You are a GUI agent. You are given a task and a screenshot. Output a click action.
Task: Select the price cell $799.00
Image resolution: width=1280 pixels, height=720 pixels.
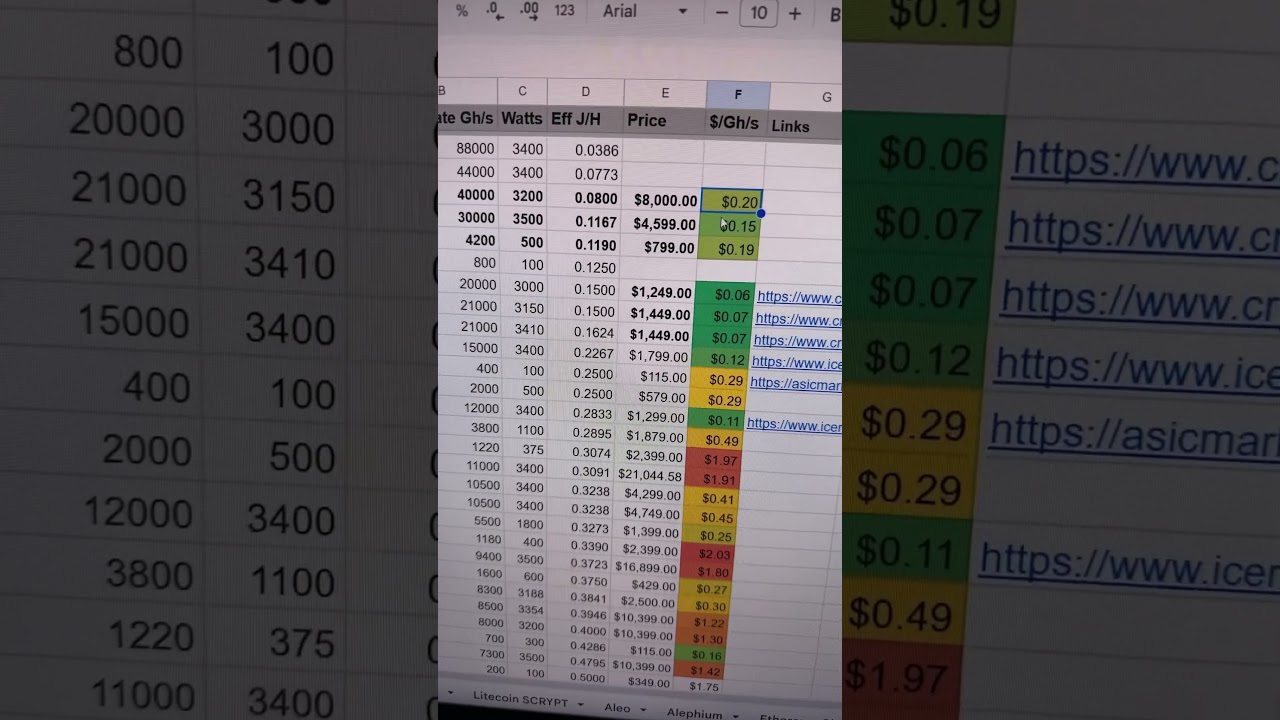[660, 247]
